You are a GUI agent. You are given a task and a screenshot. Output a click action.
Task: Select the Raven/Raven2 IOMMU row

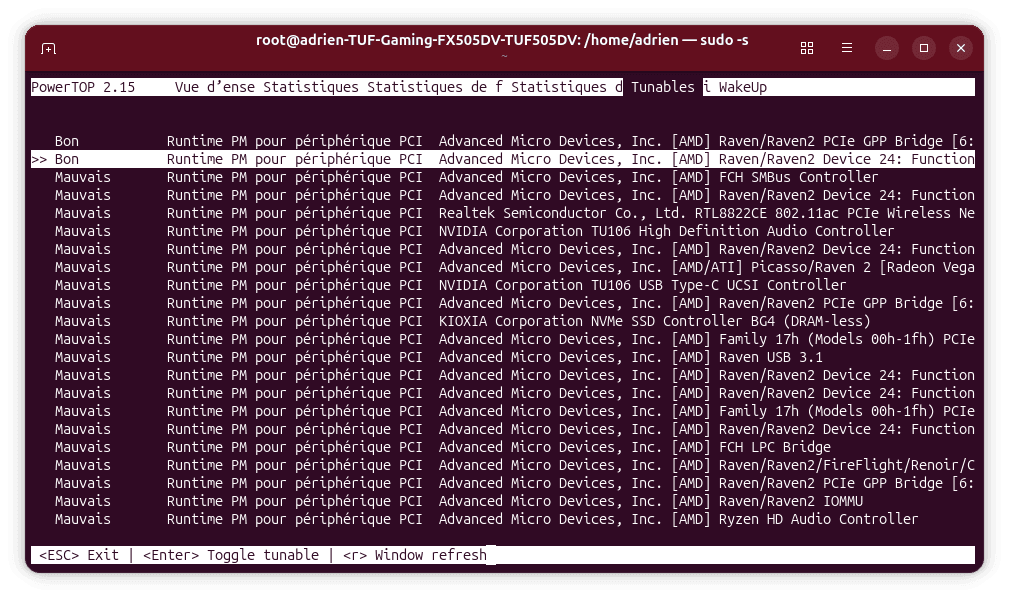[x=503, y=501]
